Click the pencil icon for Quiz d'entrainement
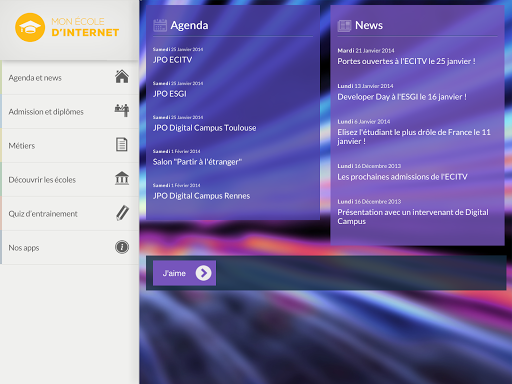This screenshot has width=512, height=384. tap(122, 213)
